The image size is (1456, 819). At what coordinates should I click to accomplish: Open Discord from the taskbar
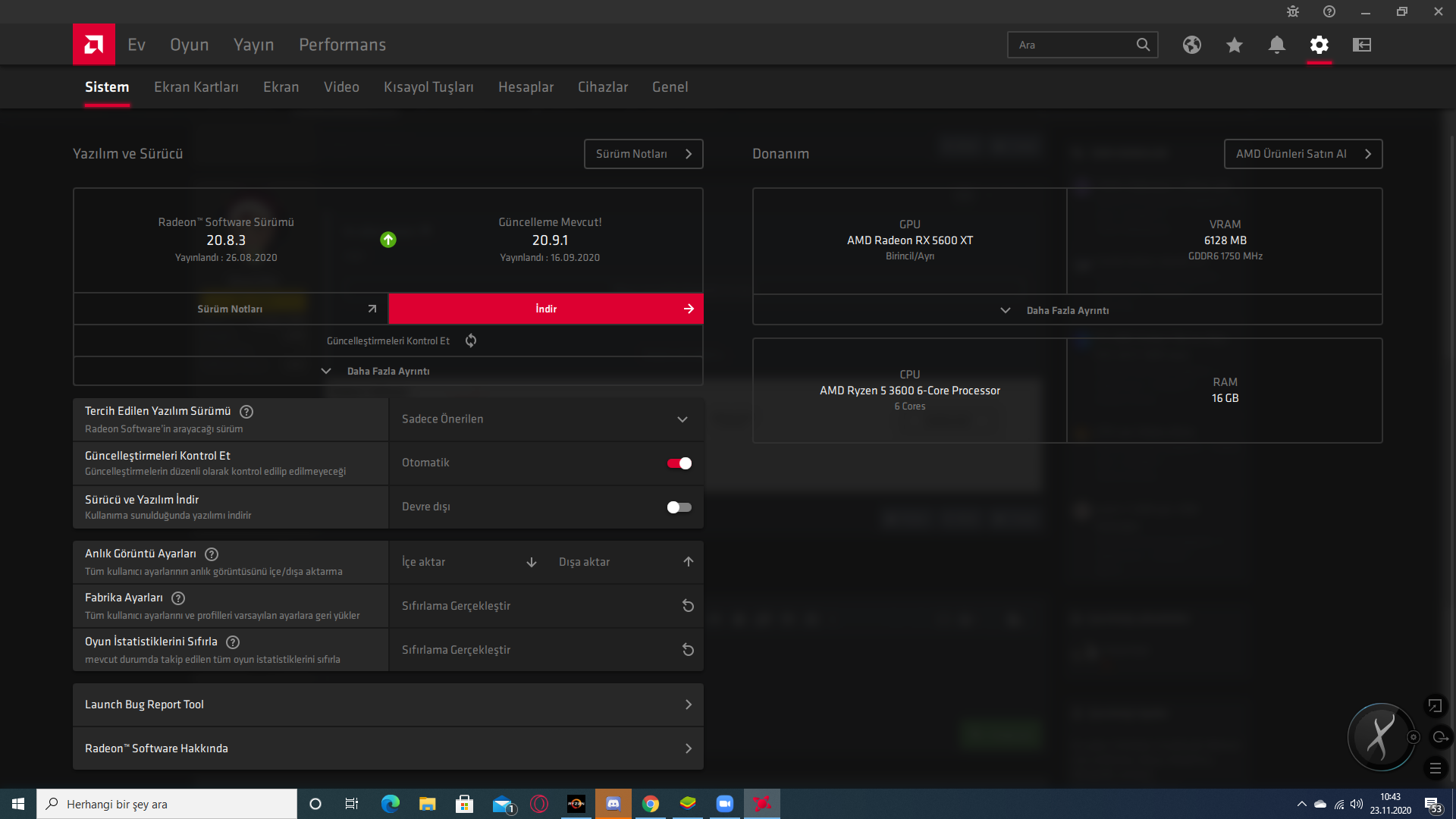[x=613, y=804]
